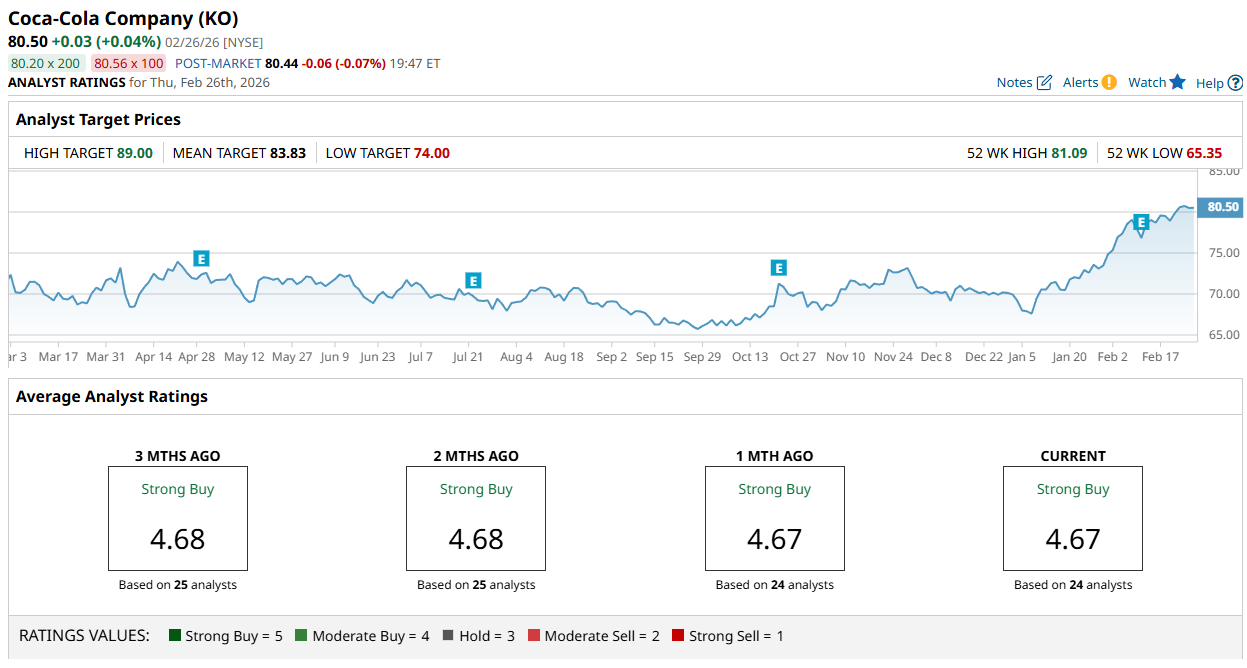Click the Sep 29 date on chart axis
1247x668 pixels.
coord(701,357)
